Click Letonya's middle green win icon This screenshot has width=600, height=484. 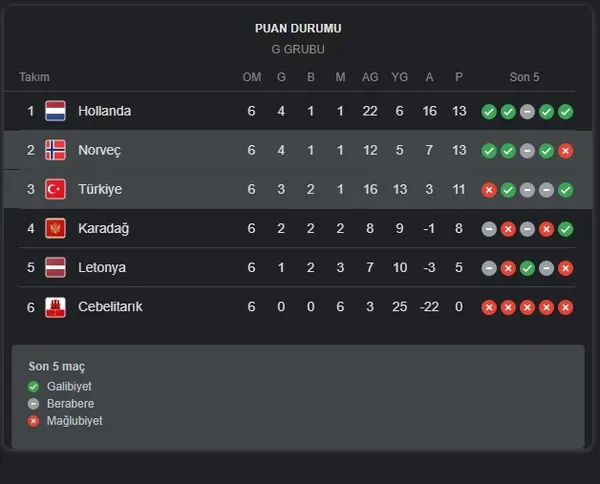(x=527, y=268)
